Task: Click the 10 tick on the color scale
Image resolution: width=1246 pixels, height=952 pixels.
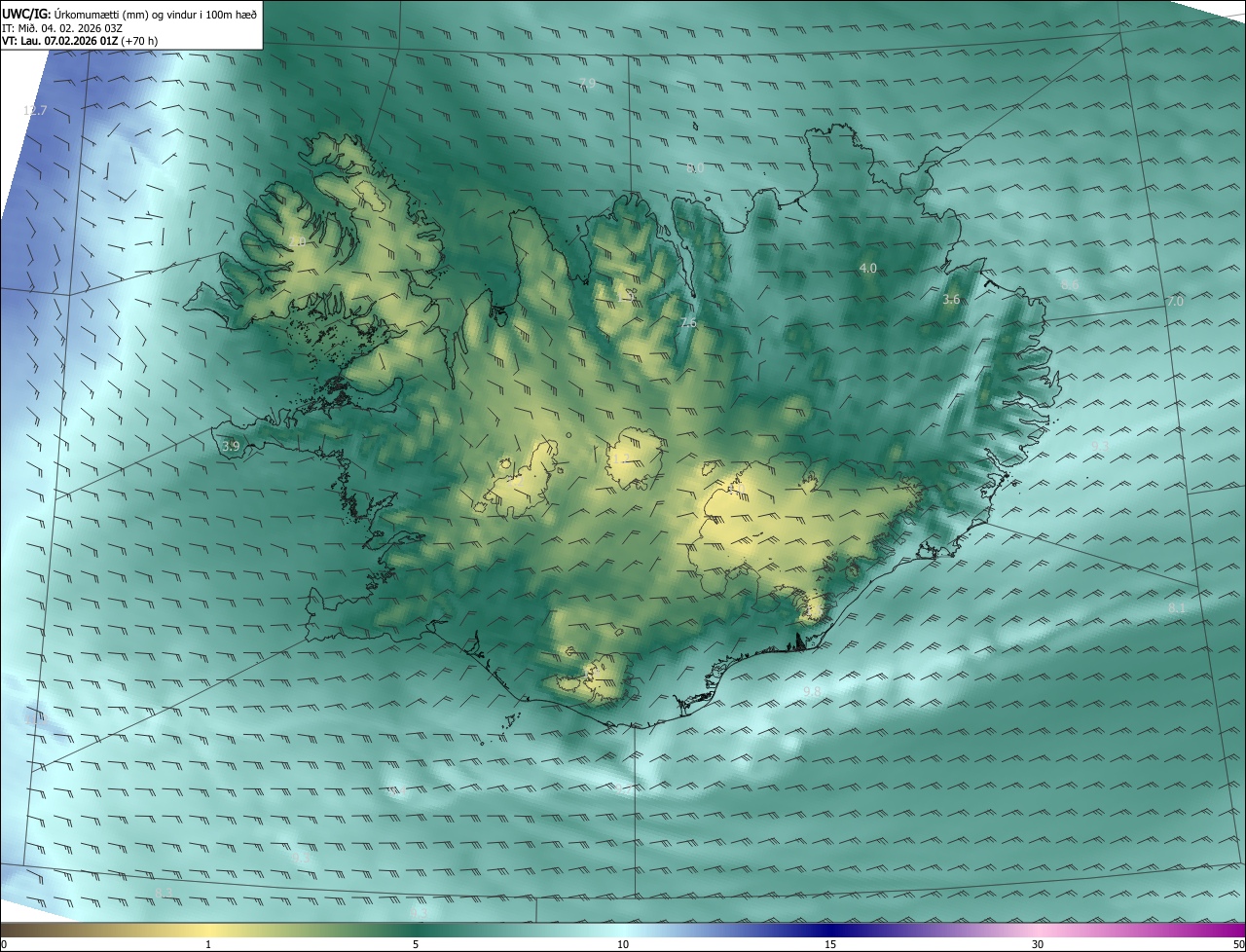Action: tap(623, 944)
